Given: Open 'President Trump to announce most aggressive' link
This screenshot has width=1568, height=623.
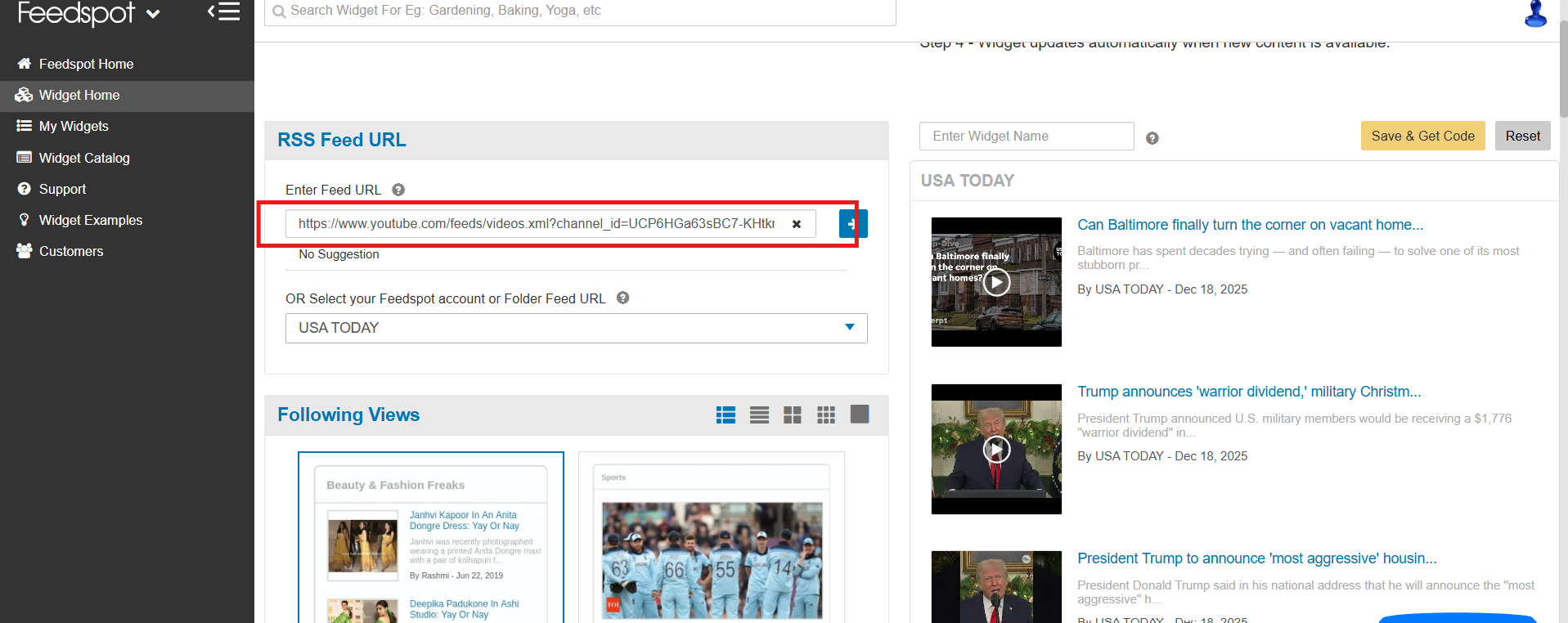Looking at the screenshot, I should point(1256,558).
